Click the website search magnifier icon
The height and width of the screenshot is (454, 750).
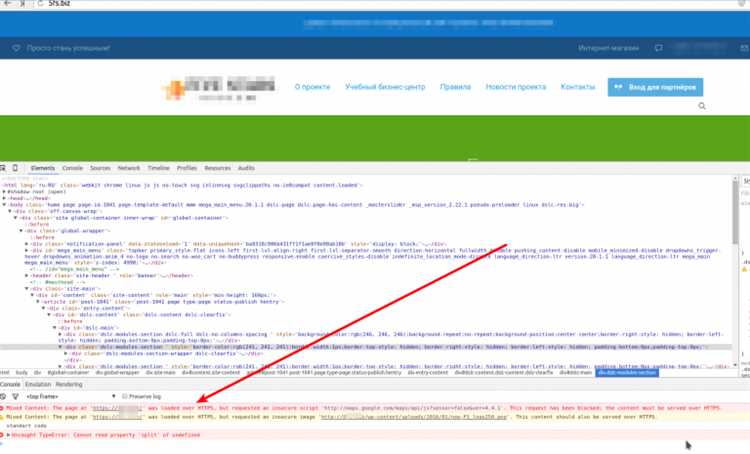coord(702,106)
